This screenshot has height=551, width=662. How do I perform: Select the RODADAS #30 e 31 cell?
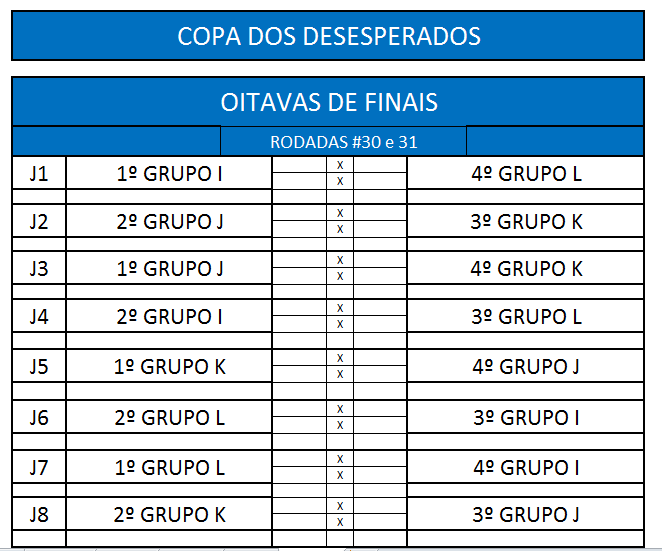click(x=343, y=141)
